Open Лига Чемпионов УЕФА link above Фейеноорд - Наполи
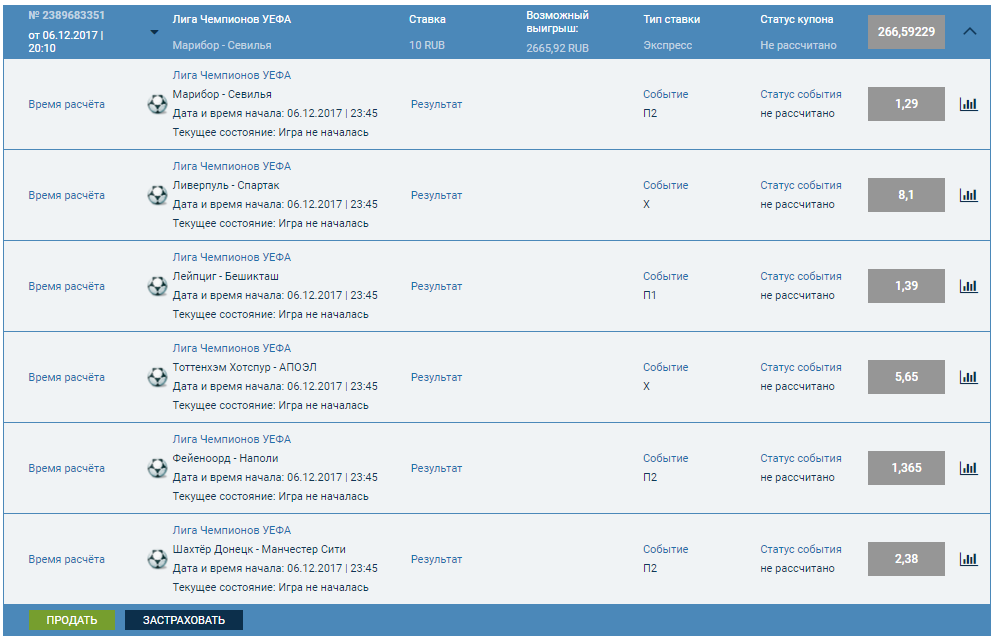This screenshot has height=636, width=996. point(232,439)
